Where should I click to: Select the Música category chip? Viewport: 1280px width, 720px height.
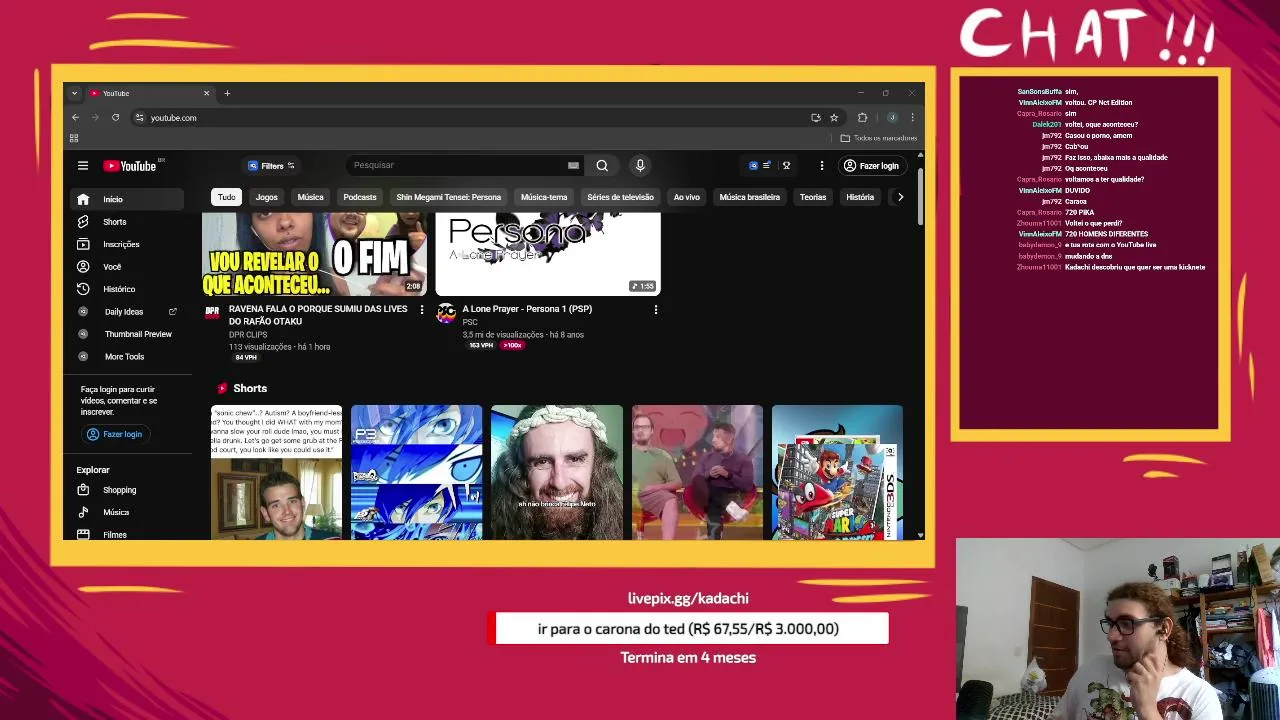(310, 197)
